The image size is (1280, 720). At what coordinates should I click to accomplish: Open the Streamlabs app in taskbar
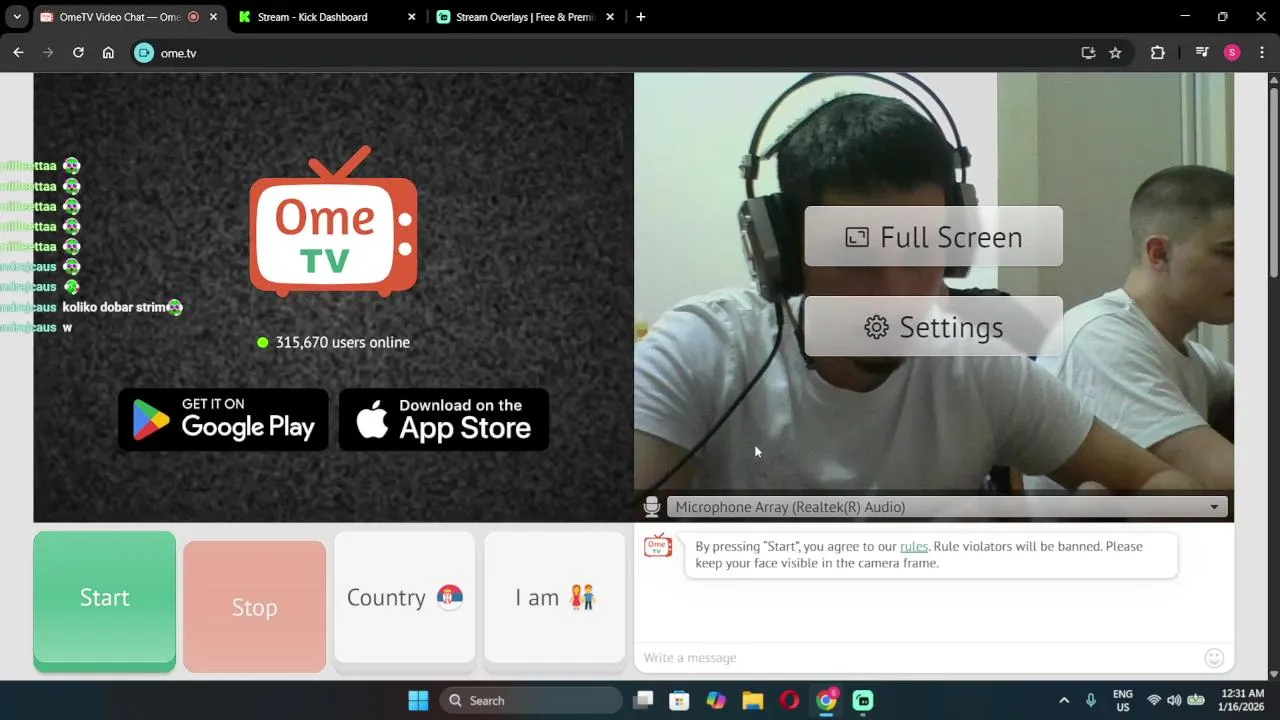[863, 700]
